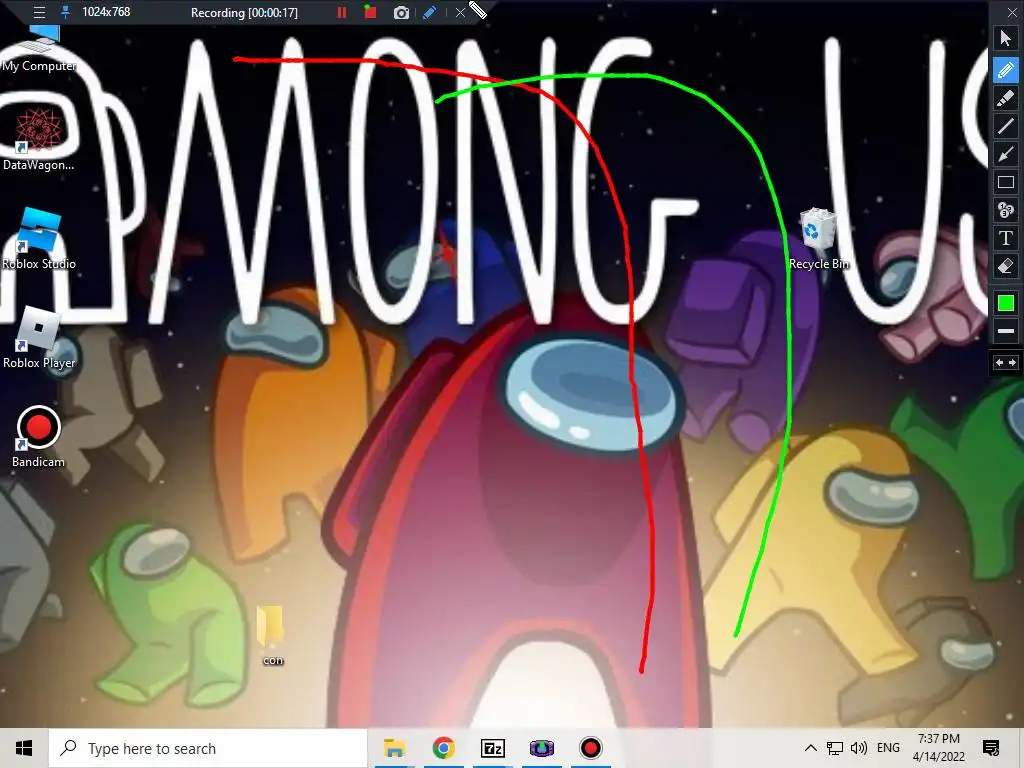Image resolution: width=1024 pixels, height=768 pixels.
Task: Select the straight Line tool
Action: click(1006, 125)
